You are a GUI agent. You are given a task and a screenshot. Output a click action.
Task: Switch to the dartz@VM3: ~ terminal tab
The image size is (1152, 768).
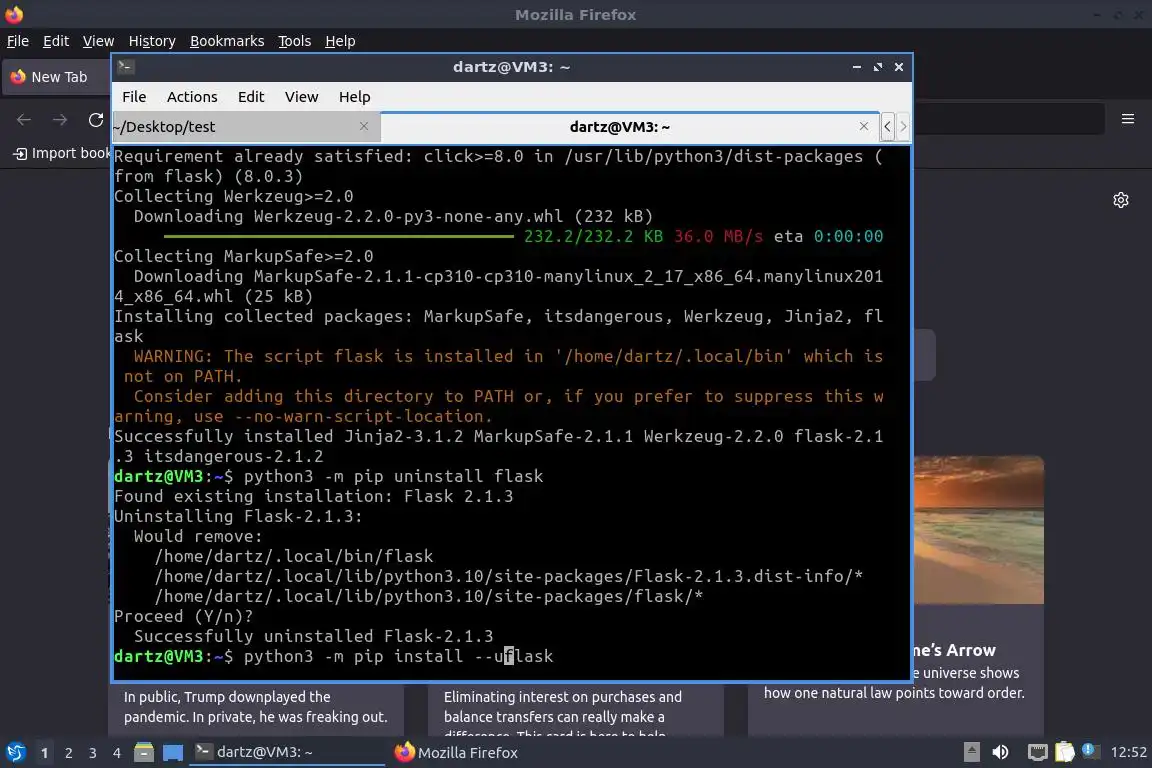coord(630,126)
